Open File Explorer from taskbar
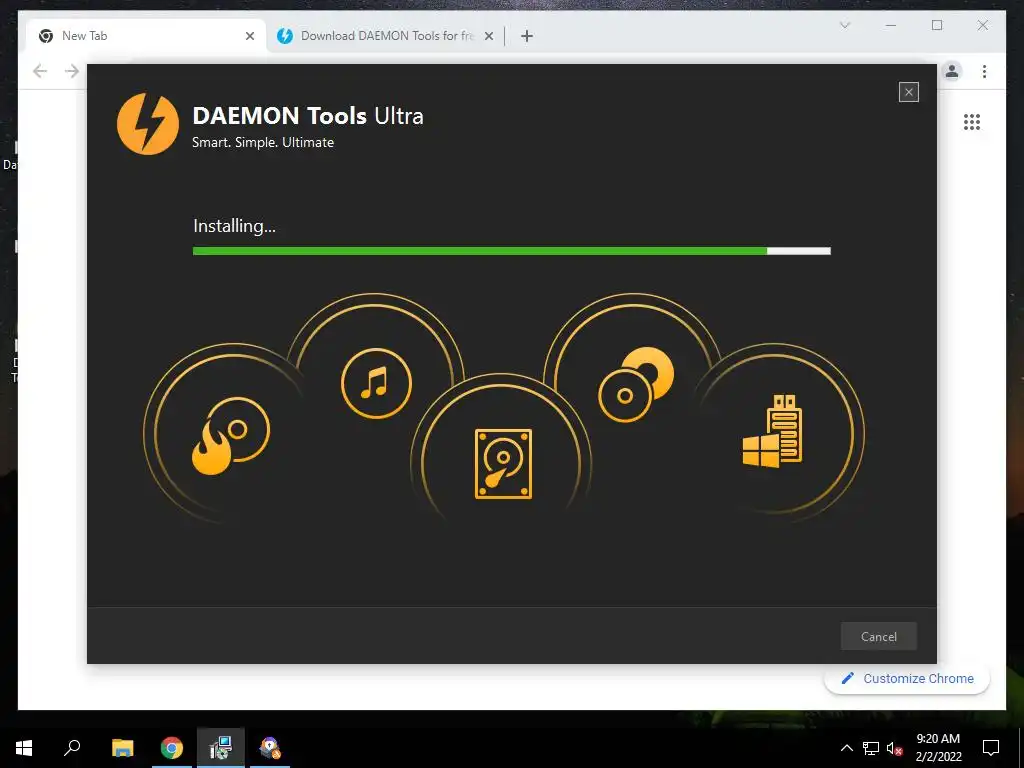Screen dimensions: 1024x768 pos(122,748)
